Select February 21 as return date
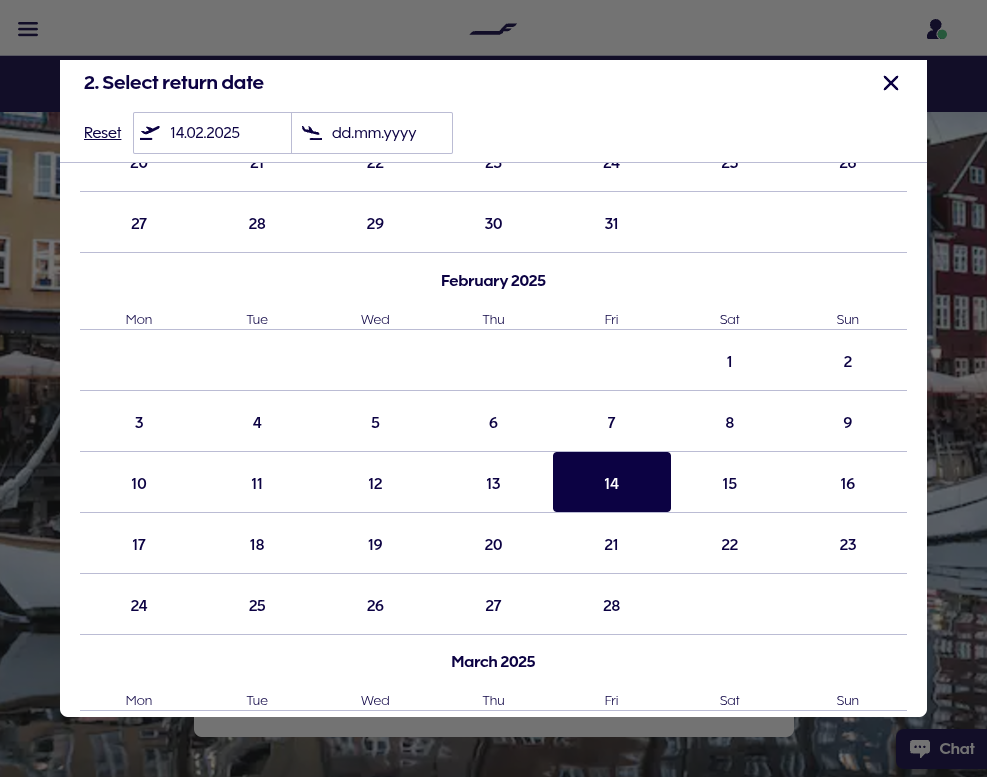This screenshot has width=987, height=777. [611, 545]
